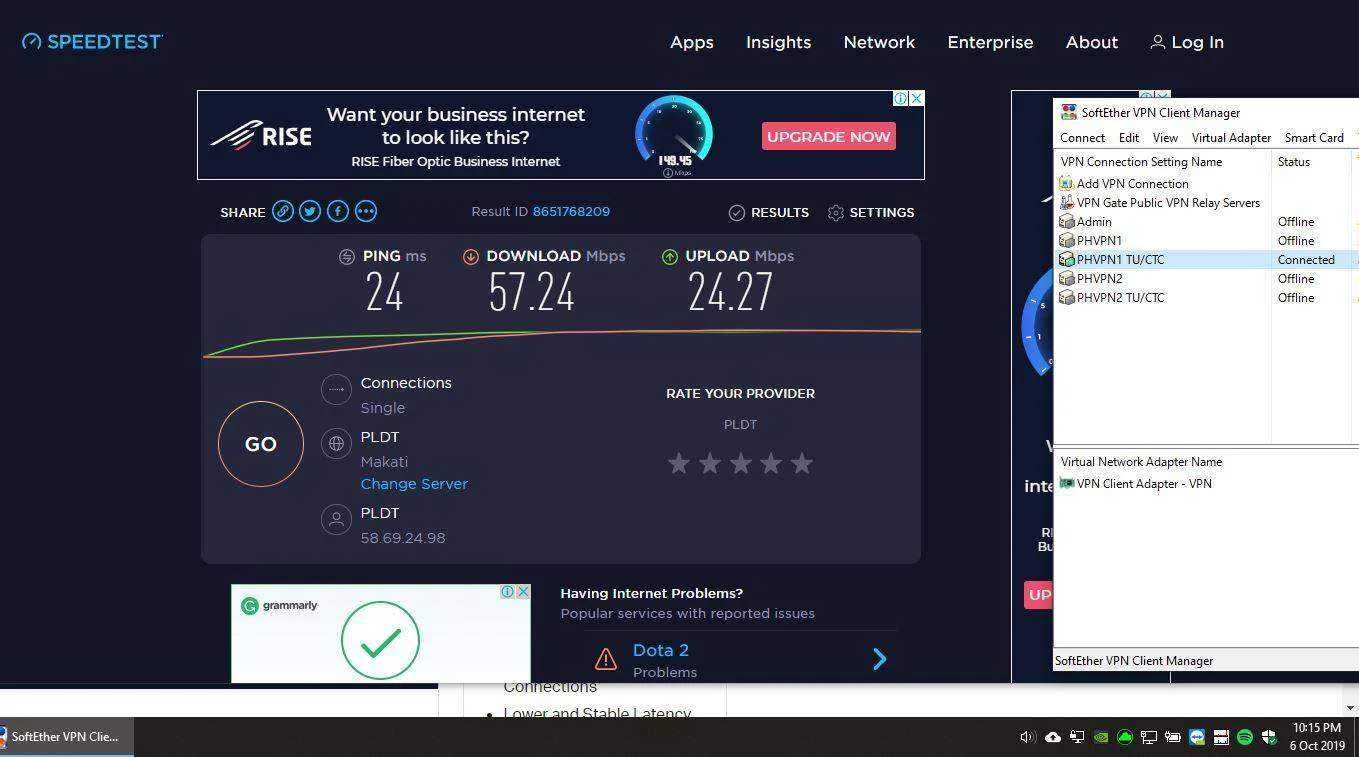Image resolution: width=1359 pixels, height=757 pixels.
Task: Open the Dota 2 problems chevron
Action: tap(879, 658)
